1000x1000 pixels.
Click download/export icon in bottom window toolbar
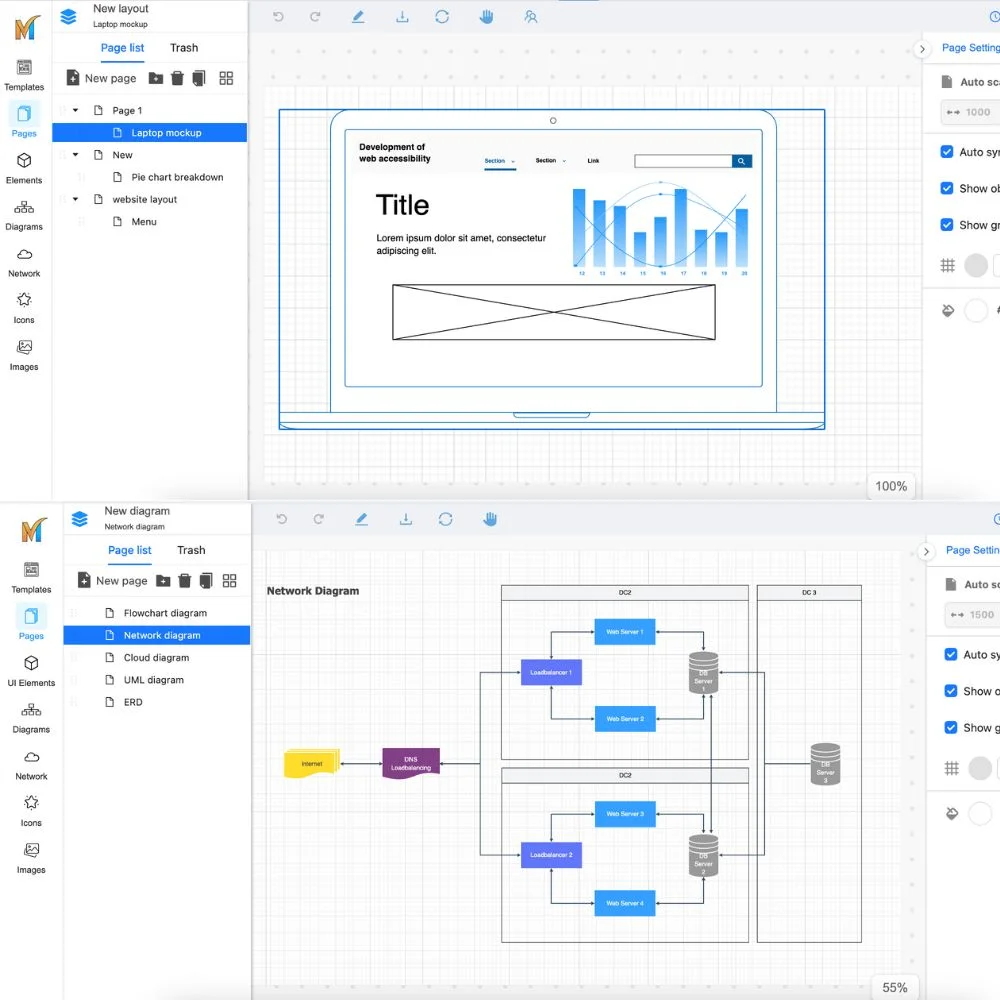[x=406, y=519]
